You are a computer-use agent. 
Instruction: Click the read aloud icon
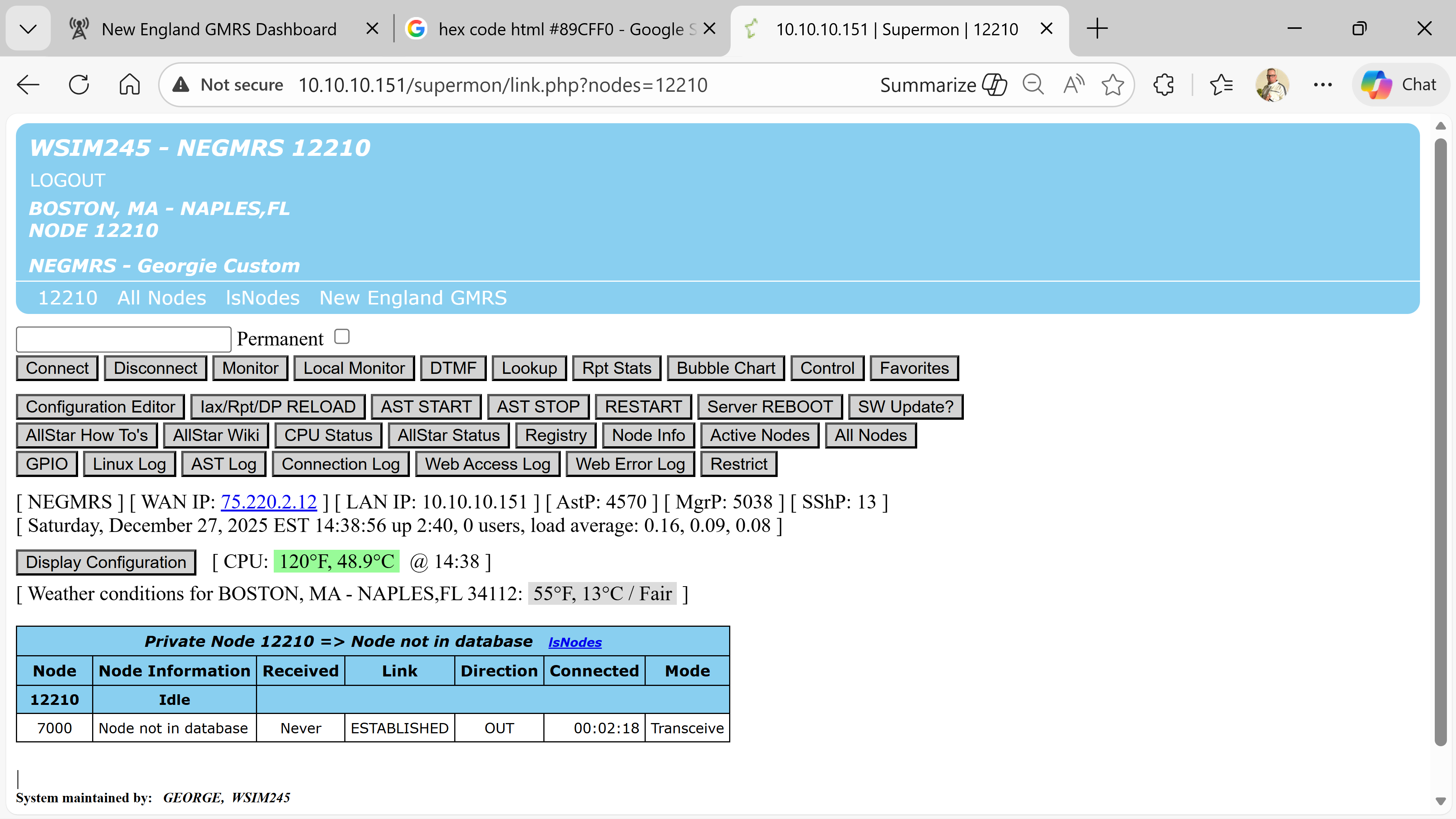[x=1073, y=85]
